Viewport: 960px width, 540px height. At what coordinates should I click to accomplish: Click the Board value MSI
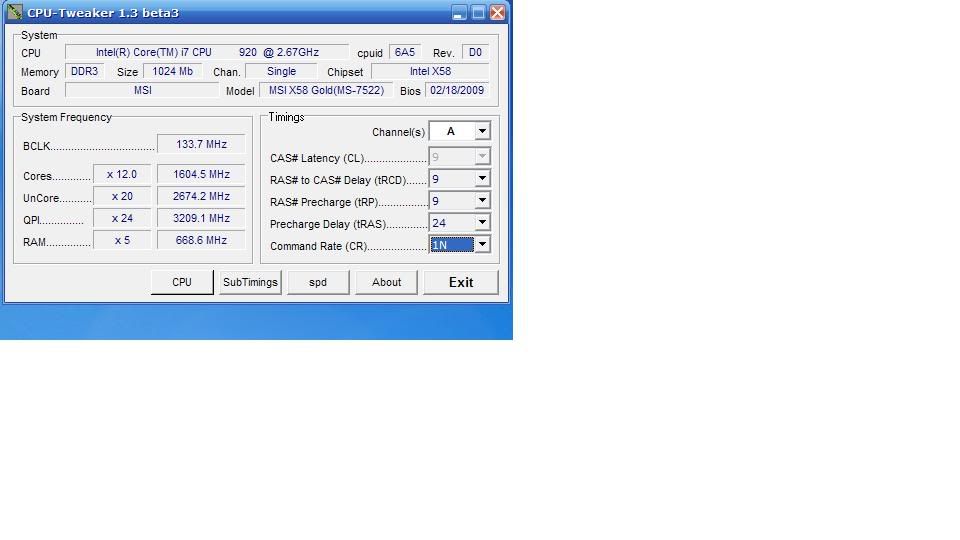[x=142, y=91]
